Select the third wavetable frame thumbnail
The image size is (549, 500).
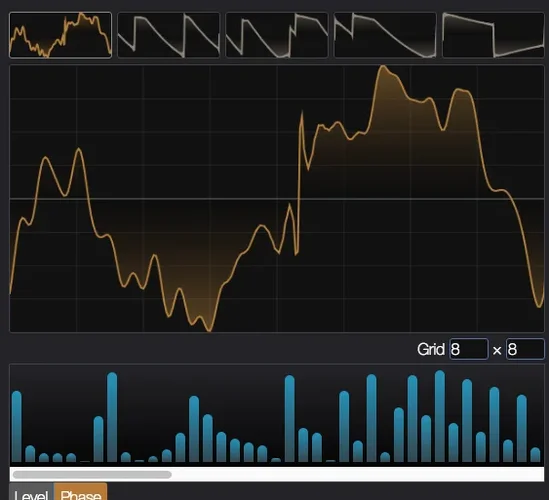[277, 35]
